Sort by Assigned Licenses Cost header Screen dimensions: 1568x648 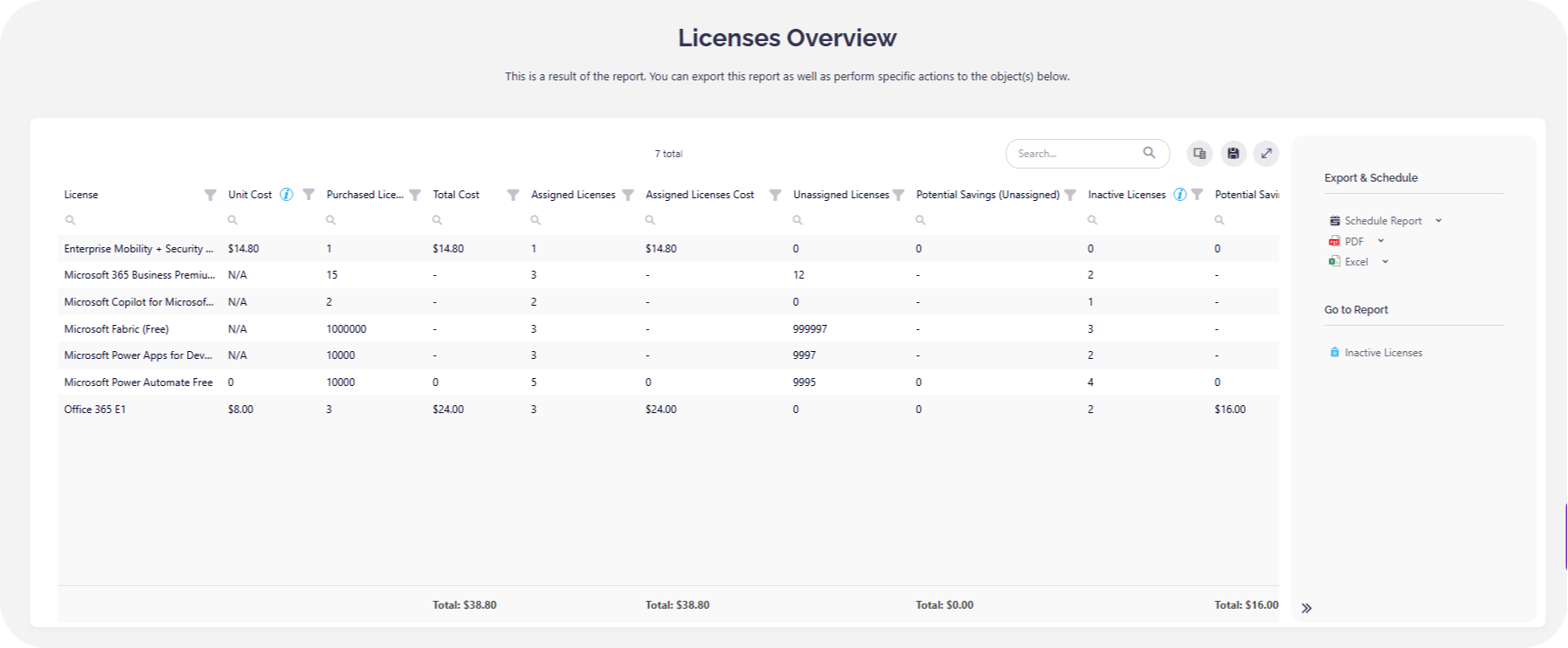click(700, 195)
